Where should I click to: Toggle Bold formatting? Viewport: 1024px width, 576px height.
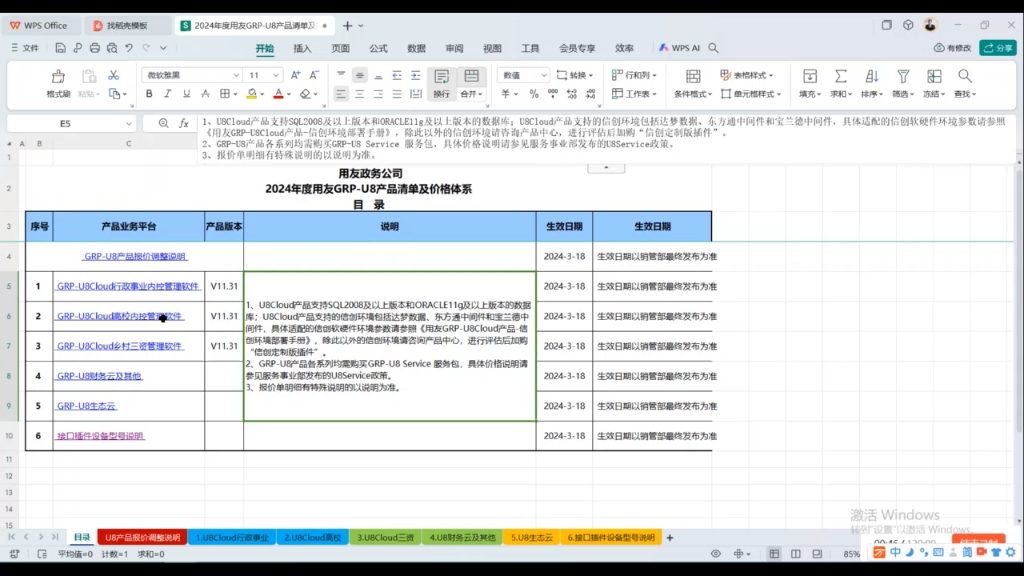[149, 94]
